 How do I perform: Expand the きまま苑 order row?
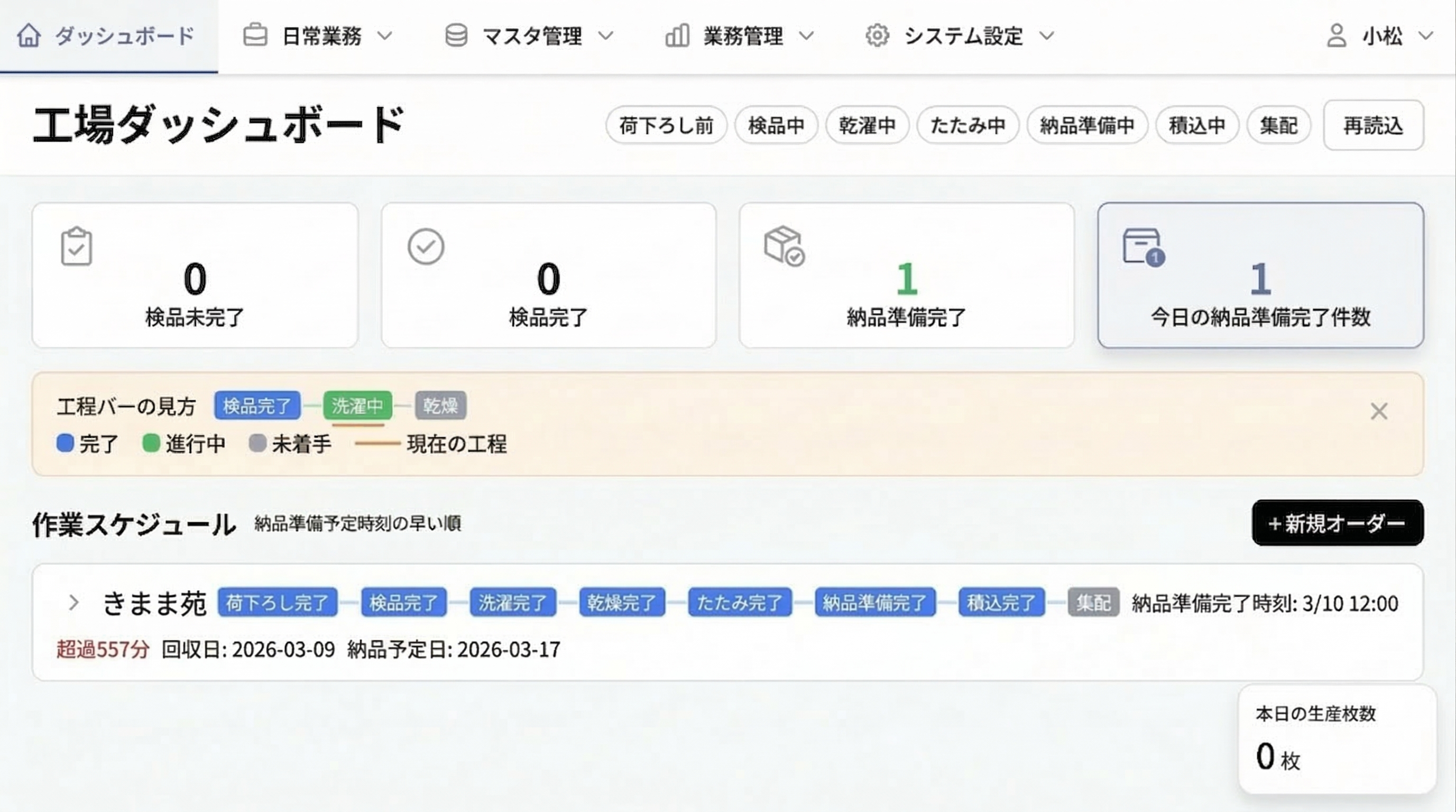74,603
